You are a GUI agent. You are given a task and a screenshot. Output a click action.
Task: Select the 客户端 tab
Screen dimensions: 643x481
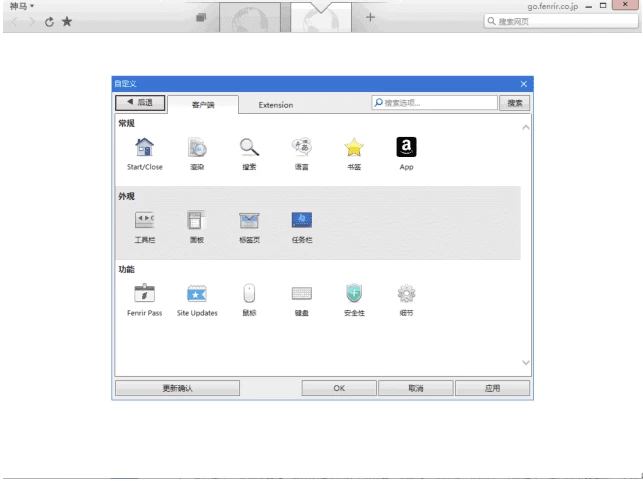[x=203, y=104]
